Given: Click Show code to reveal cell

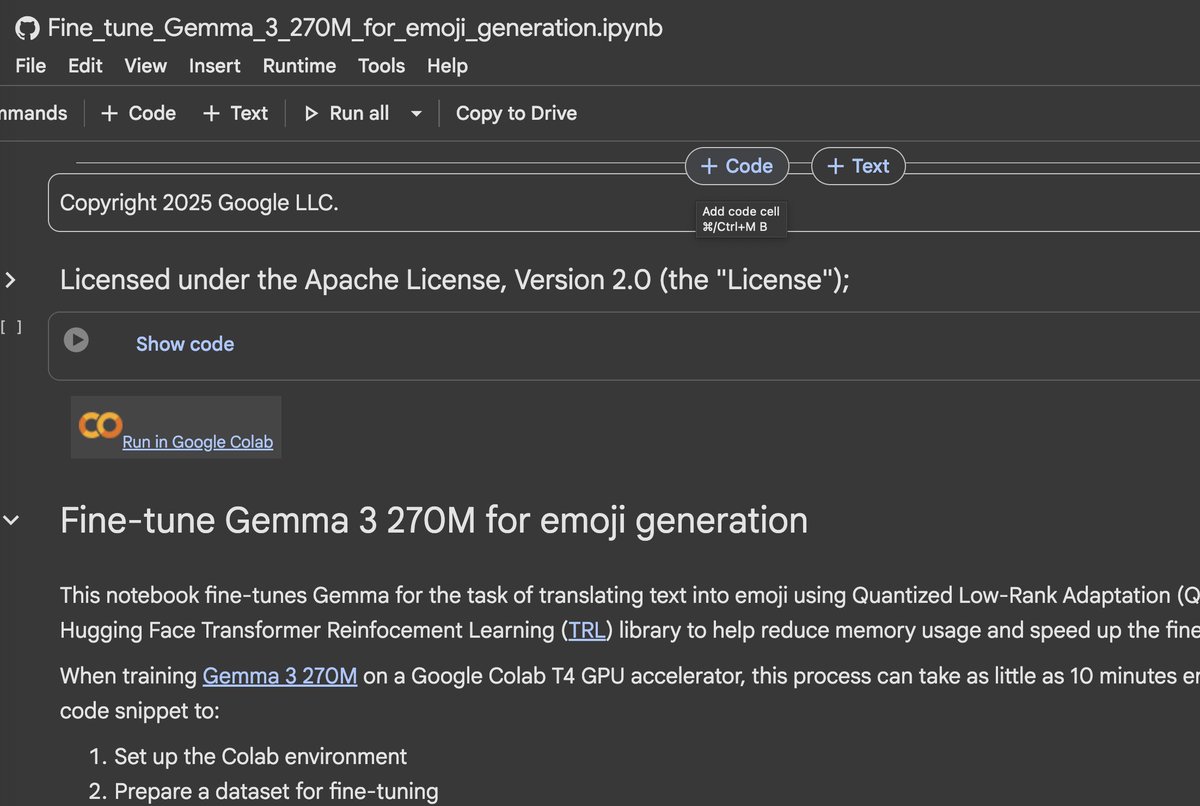Looking at the screenshot, I should 185,344.
